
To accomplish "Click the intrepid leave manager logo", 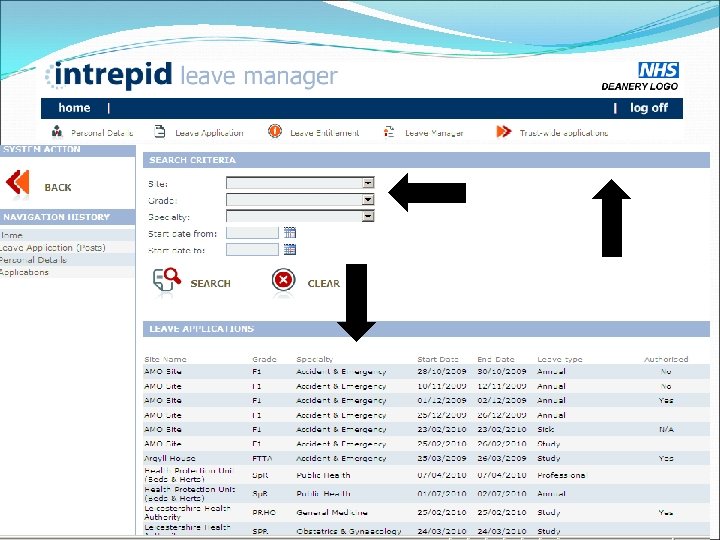I will click(x=191, y=76).
